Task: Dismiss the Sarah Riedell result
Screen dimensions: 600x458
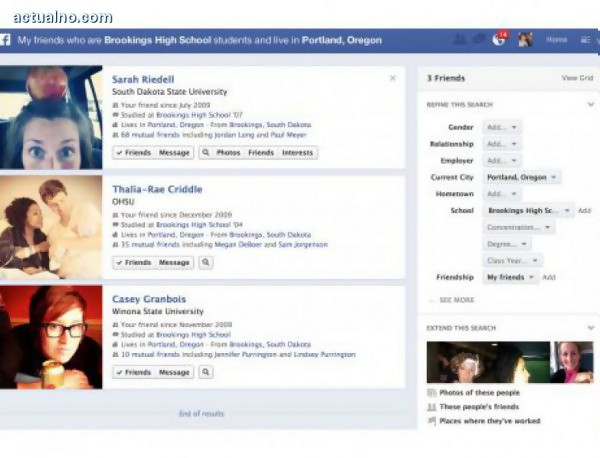Action: point(393,78)
